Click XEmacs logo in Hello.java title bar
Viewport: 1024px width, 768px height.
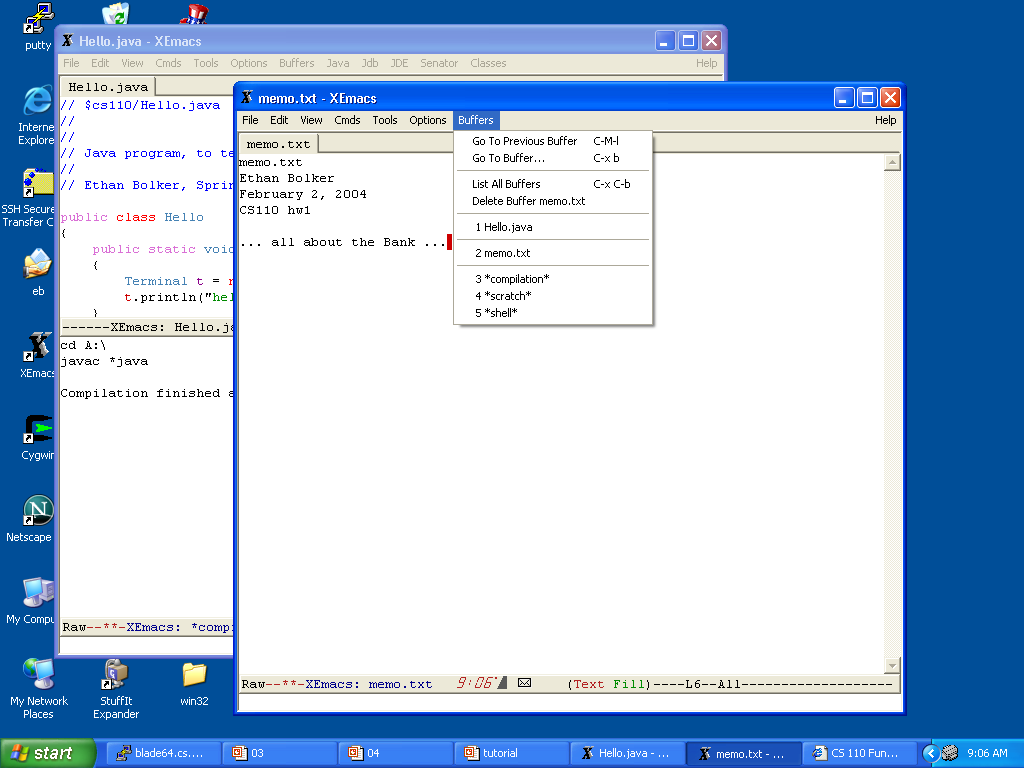tap(67, 40)
